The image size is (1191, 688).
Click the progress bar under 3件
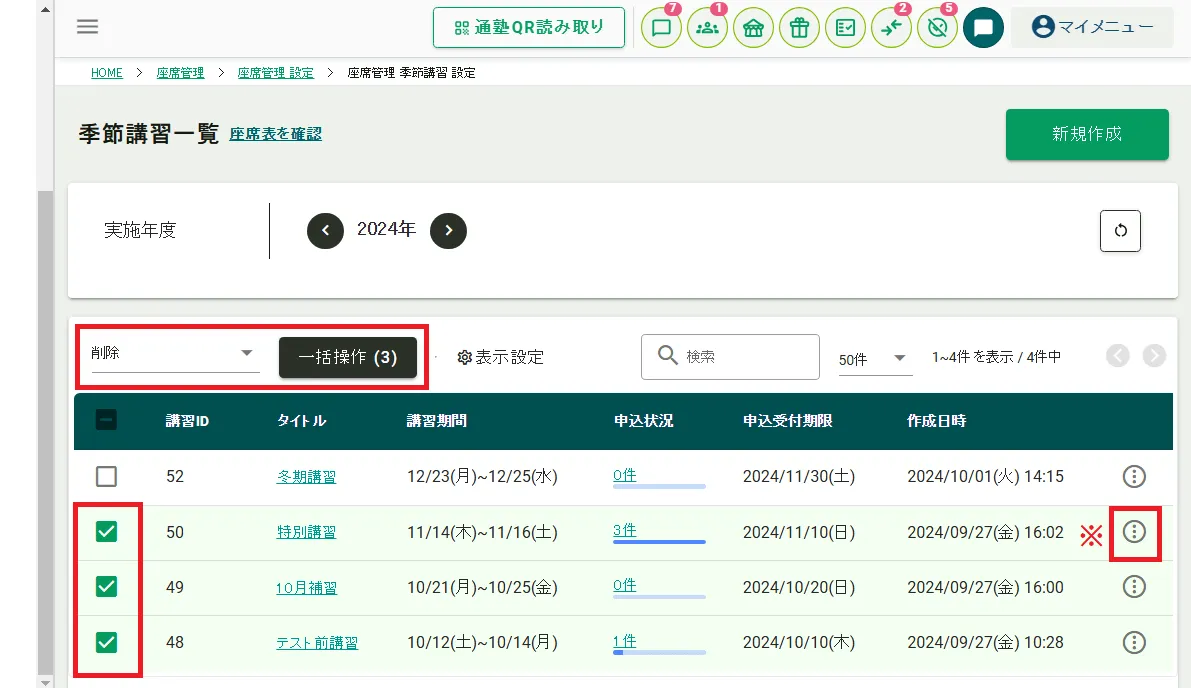point(659,542)
